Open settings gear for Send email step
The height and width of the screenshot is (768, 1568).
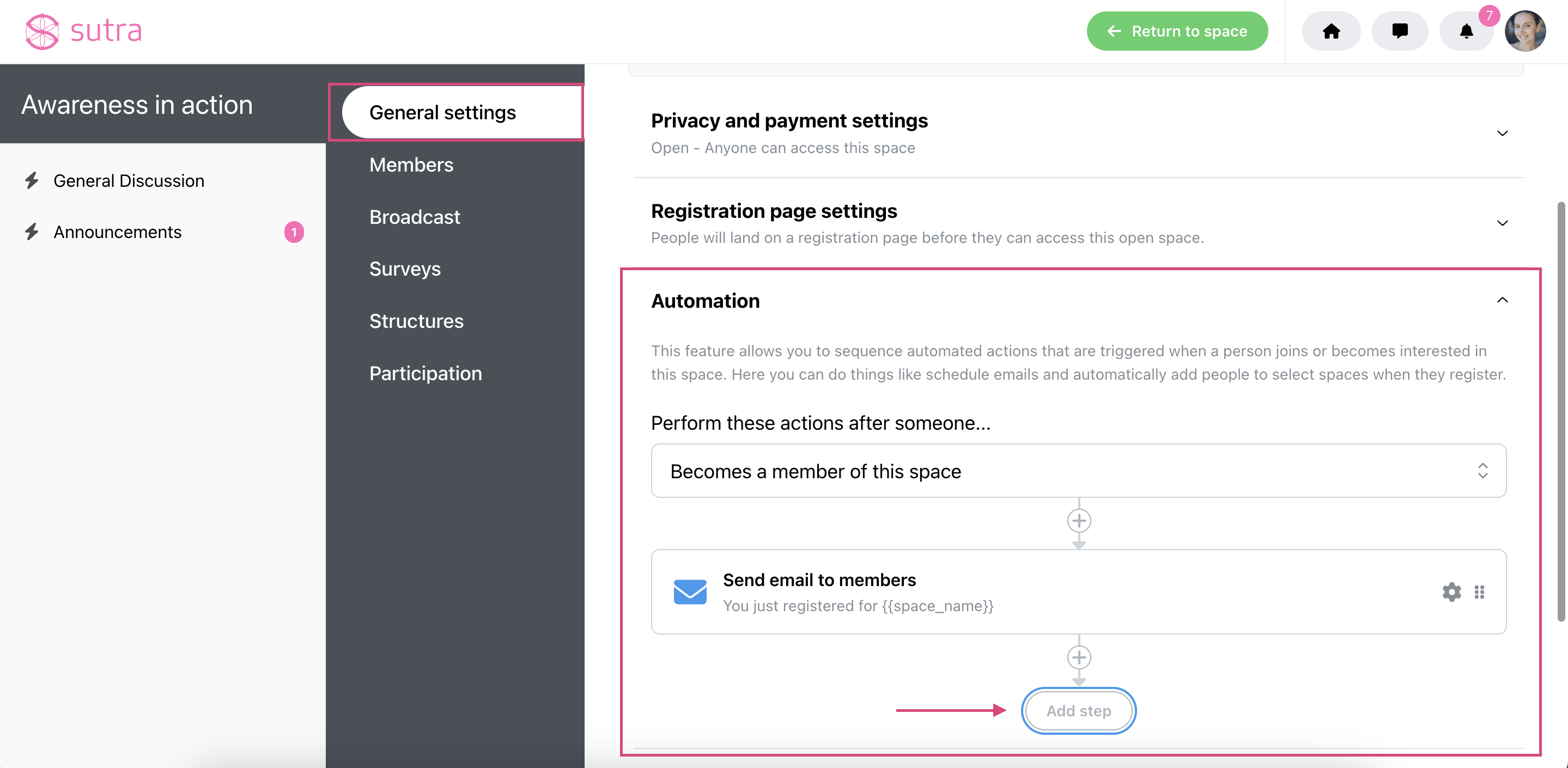coord(1452,592)
